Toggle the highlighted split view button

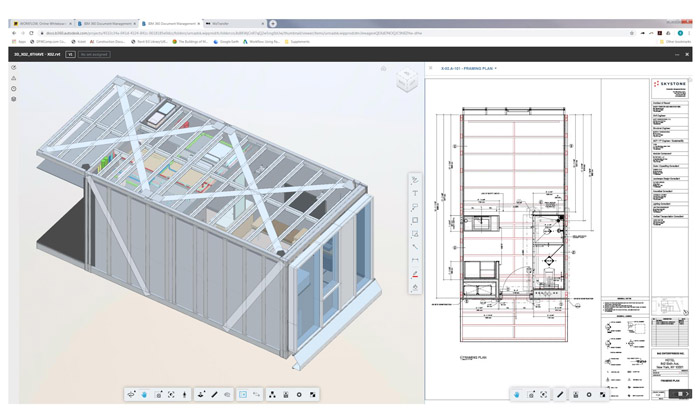click(x=243, y=395)
